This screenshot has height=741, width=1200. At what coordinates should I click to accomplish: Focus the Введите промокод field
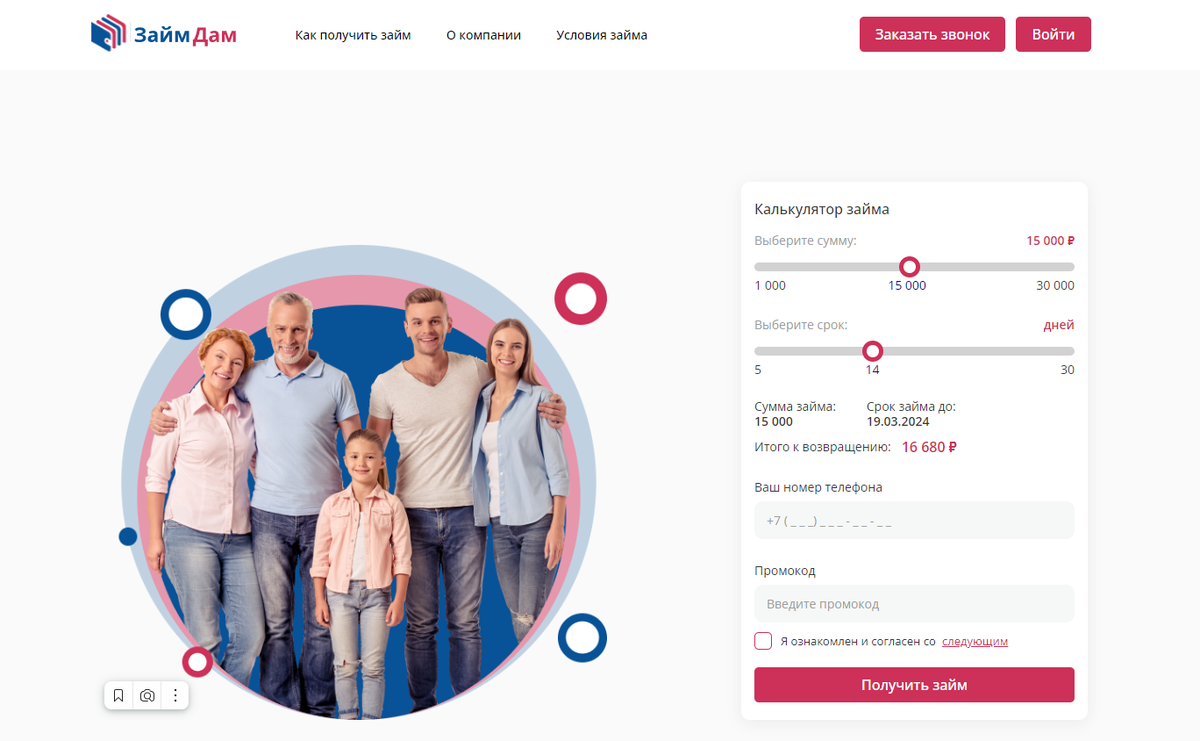[x=914, y=604]
